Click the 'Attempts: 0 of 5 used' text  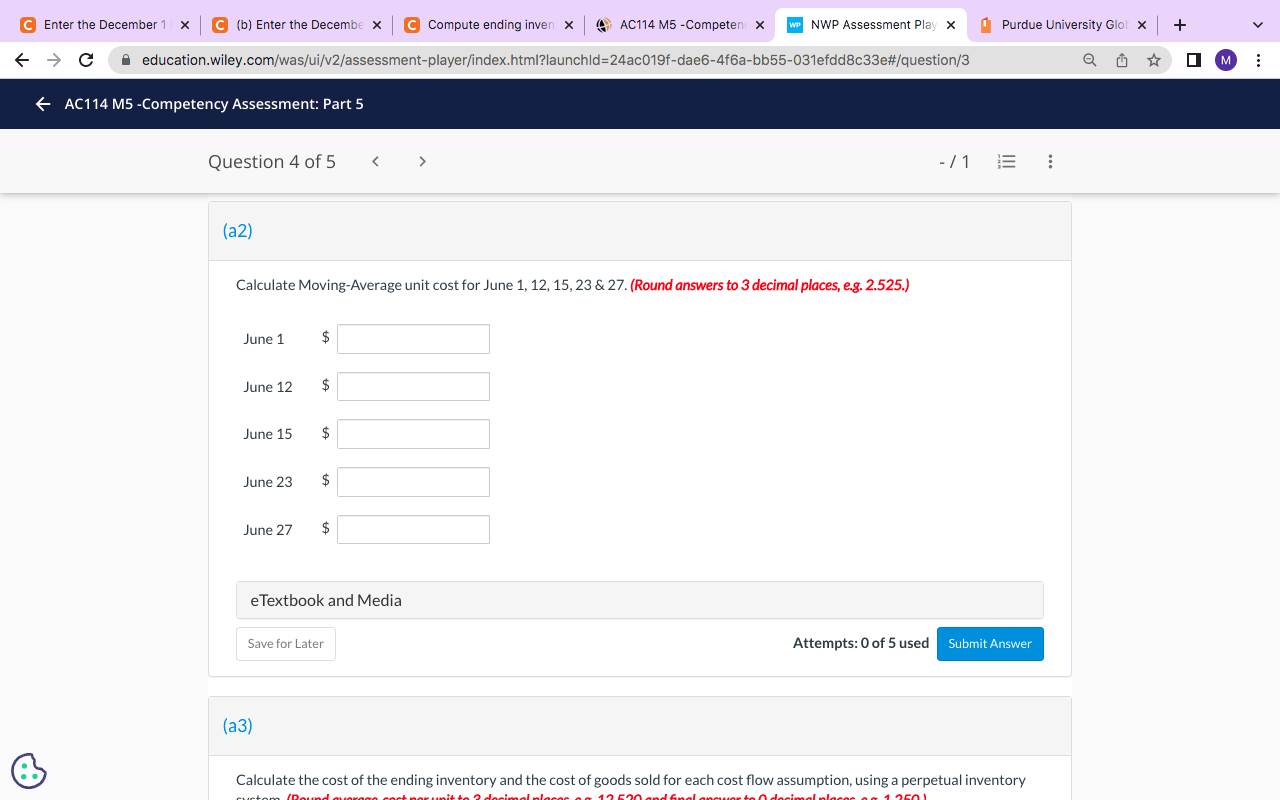point(861,643)
